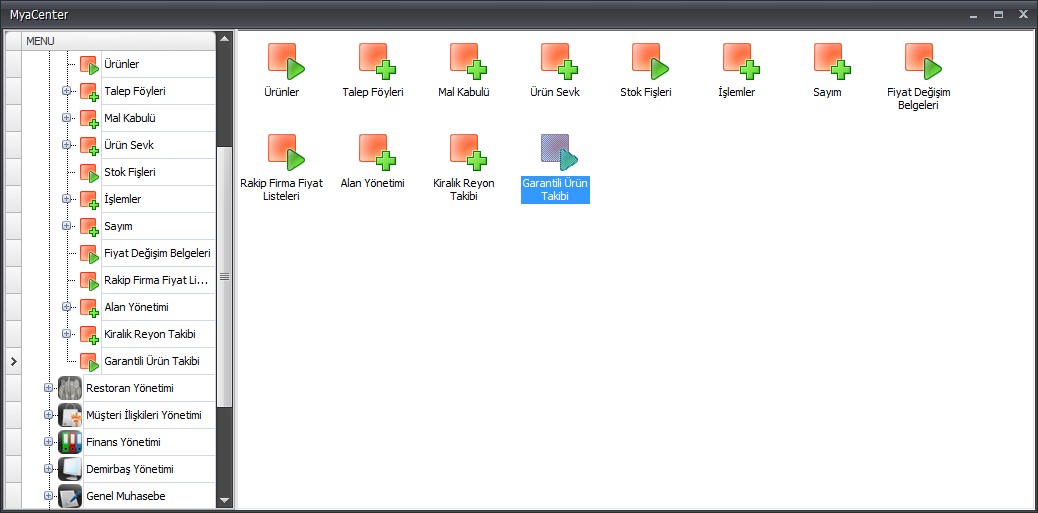Click the tree vertical scrollbar thumb

224,277
